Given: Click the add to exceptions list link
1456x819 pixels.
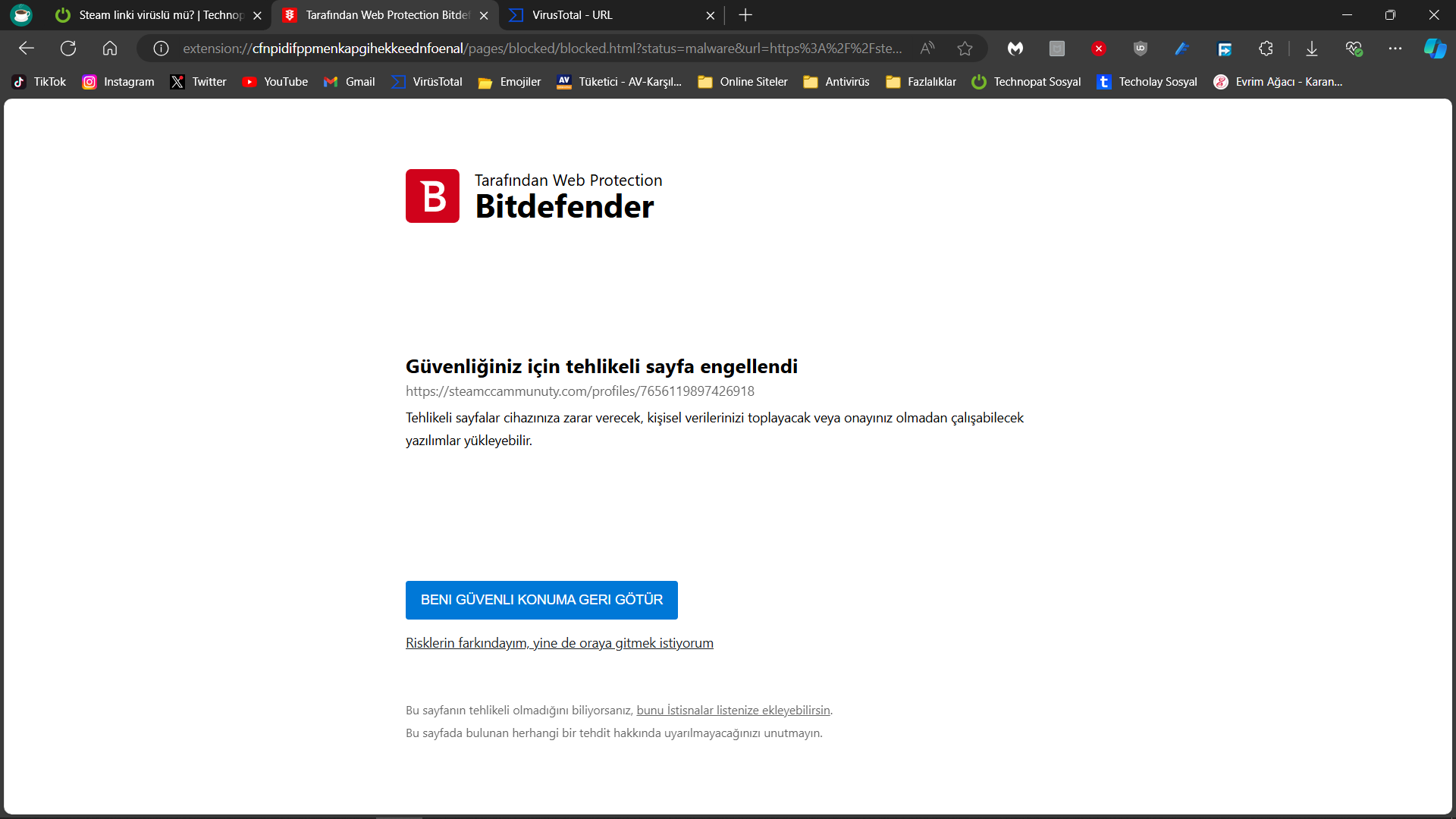Looking at the screenshot, I should pyautogui.click(x=733, y=711).
